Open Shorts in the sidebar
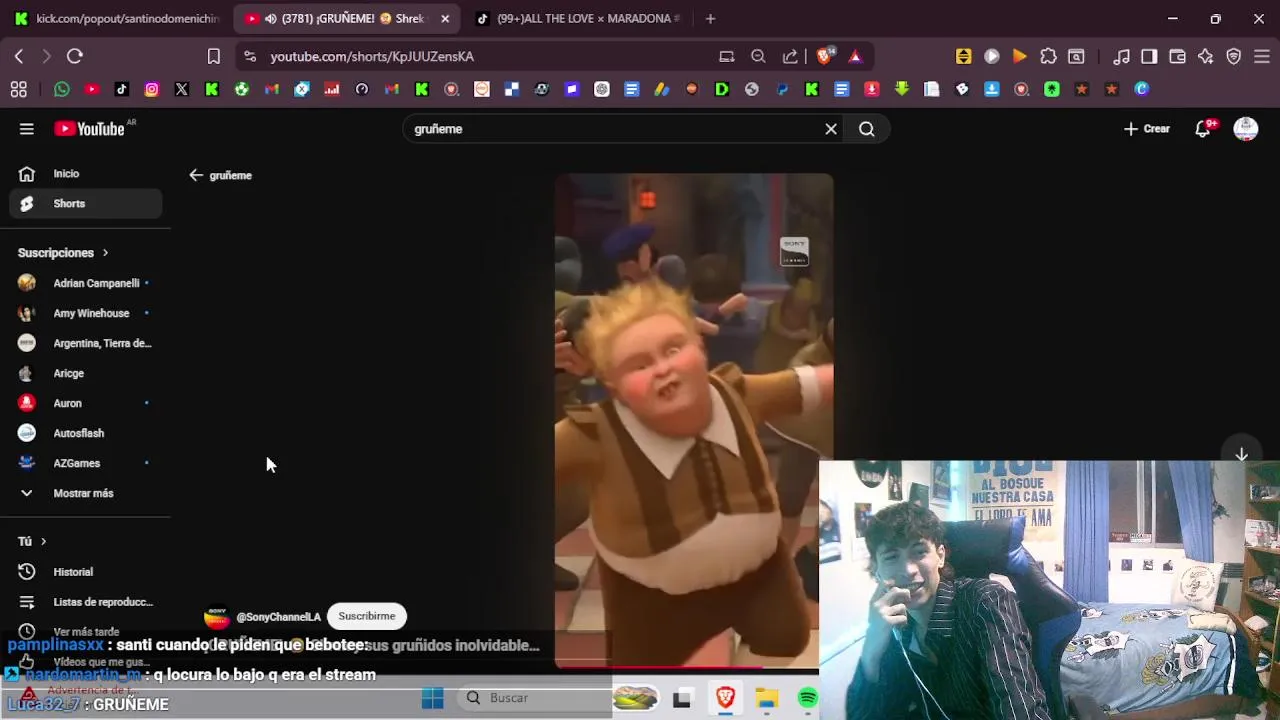Viewport: 1280px width, 720px height. point(86,204)
